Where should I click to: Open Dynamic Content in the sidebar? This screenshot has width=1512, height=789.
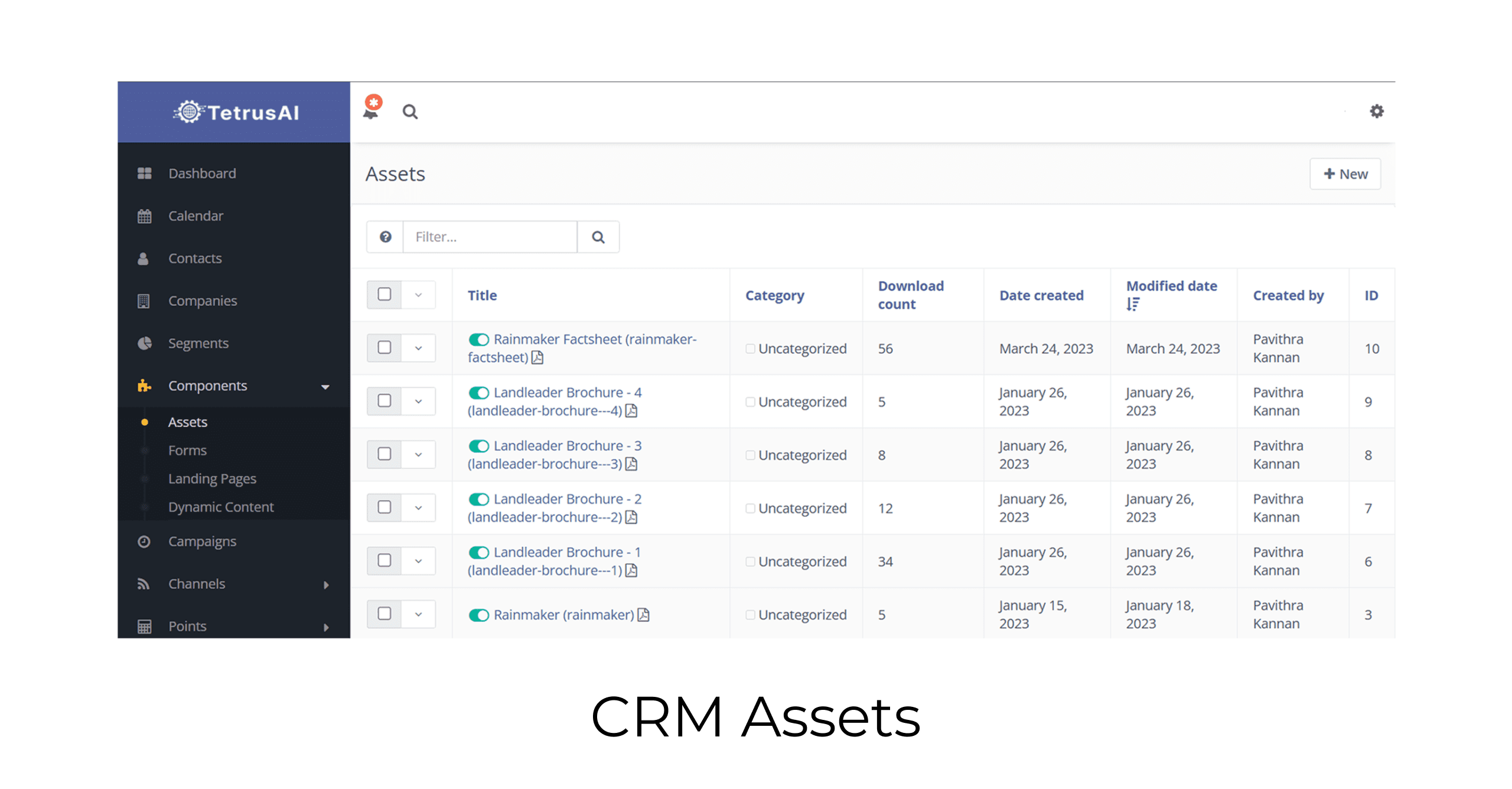221,507
